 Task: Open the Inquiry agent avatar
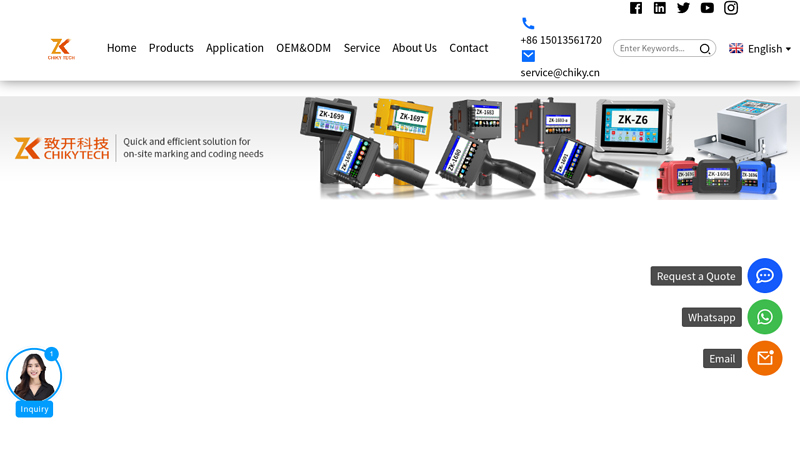coord(34,376)
